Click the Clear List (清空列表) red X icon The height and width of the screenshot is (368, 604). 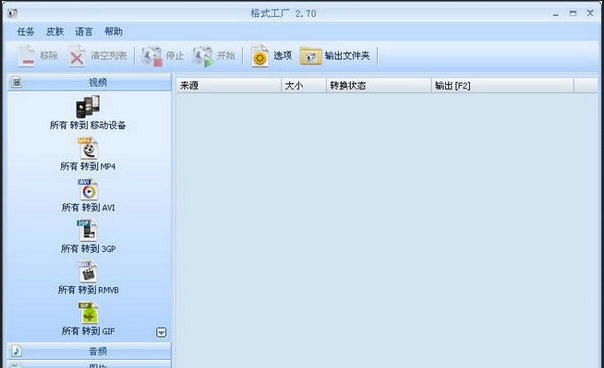[x=77, y=56]
